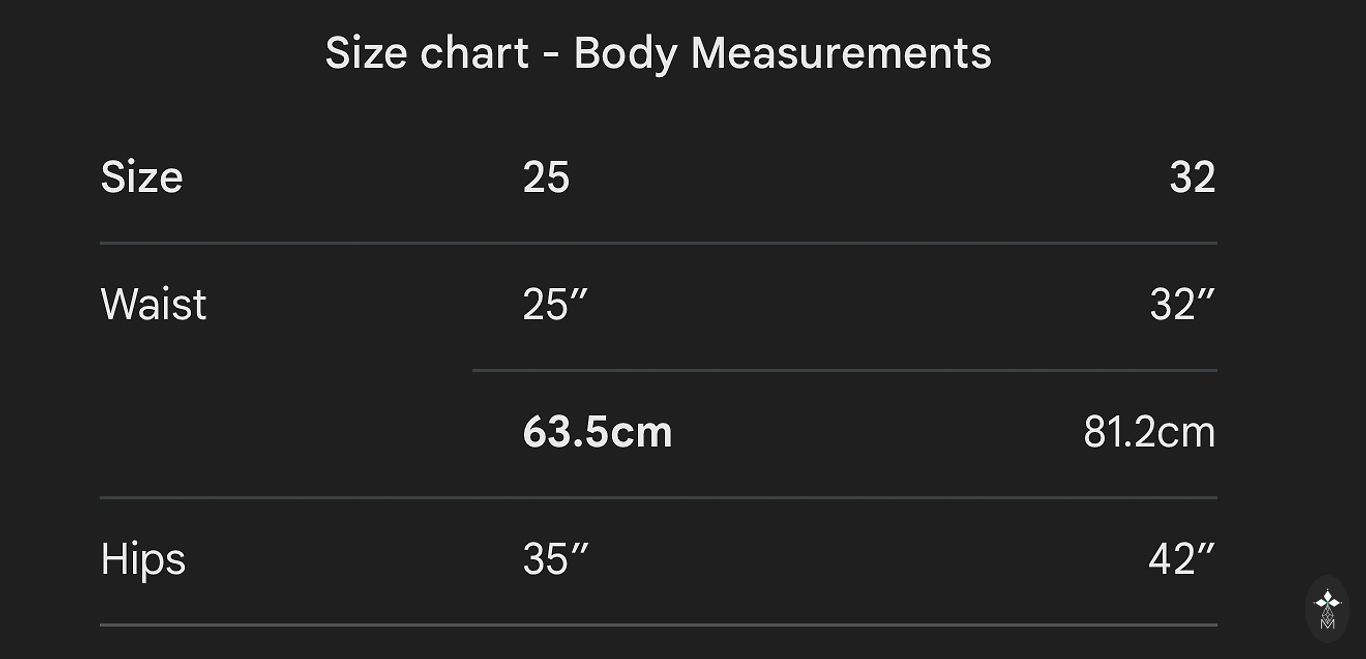Click the word Size in the chart title
The height and width of the screenshot is (659, 1366).
pos(366,53)
